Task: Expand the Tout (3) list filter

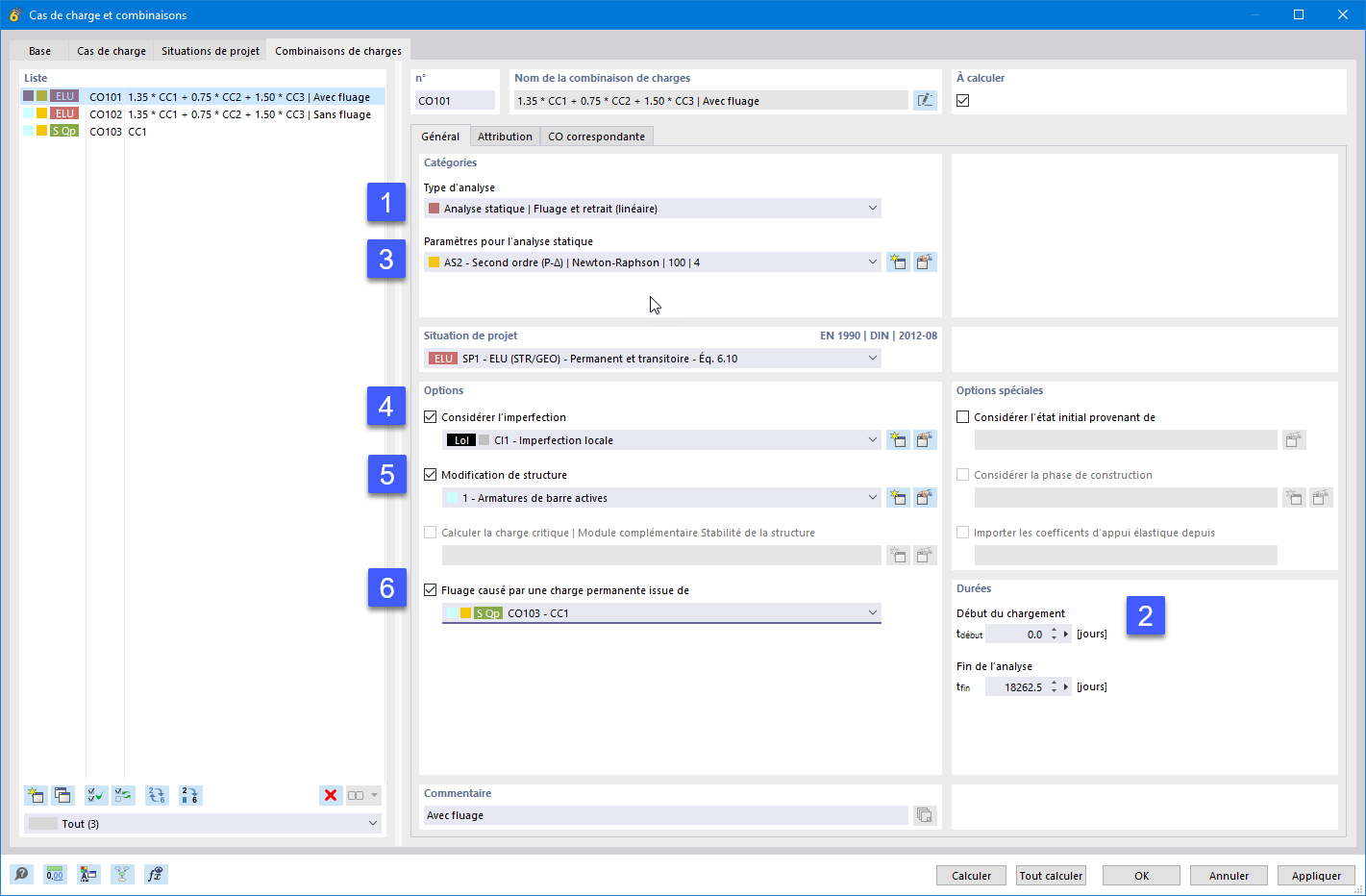Action: pyautogui.click(x=203, y=824)
